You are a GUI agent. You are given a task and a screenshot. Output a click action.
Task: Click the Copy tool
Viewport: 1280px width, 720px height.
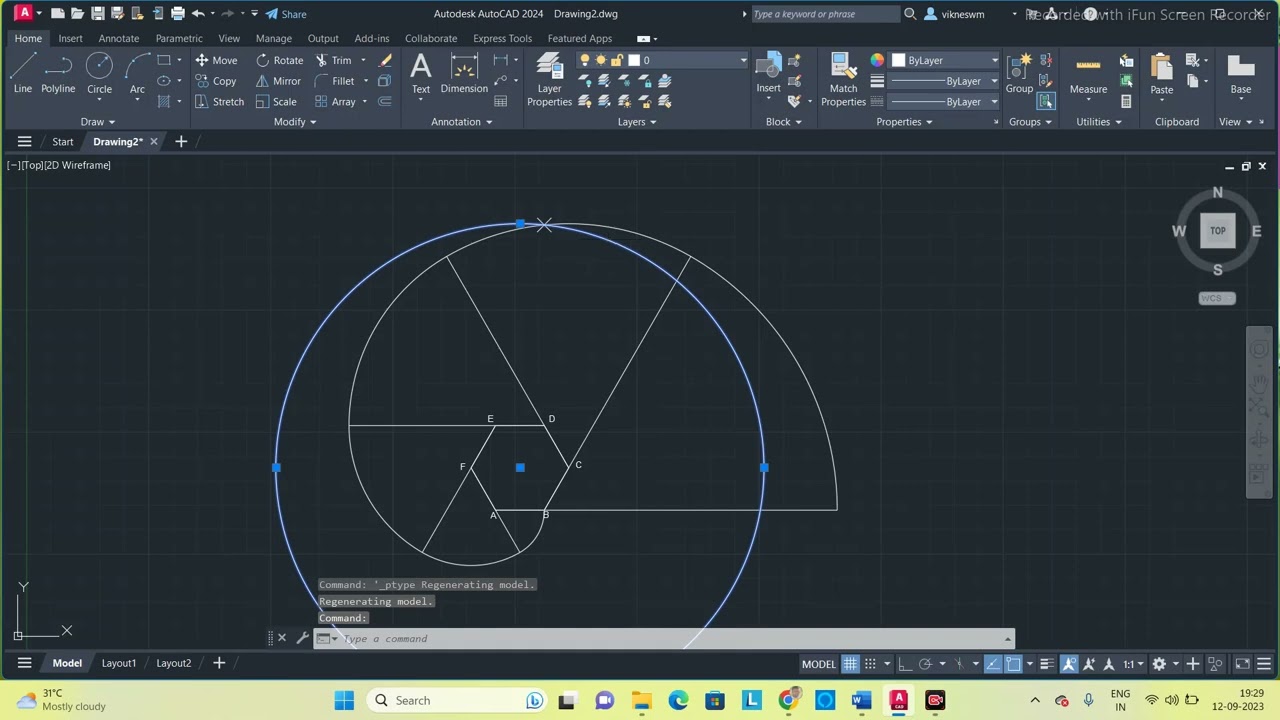(215, 81)
